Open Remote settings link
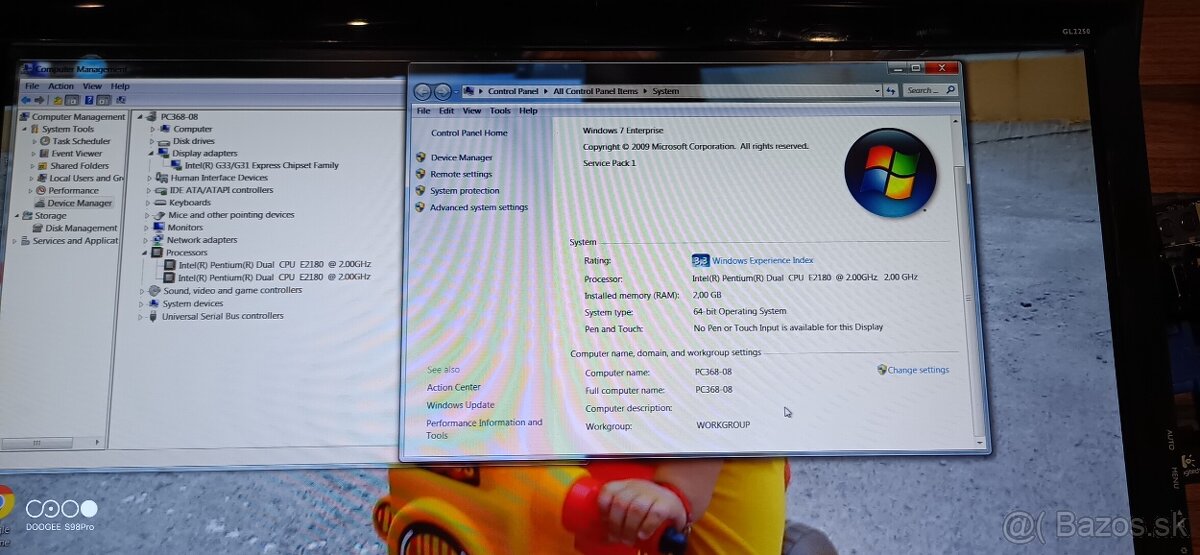The height and width of the screenshot is (555, 1200). (460, 174)
